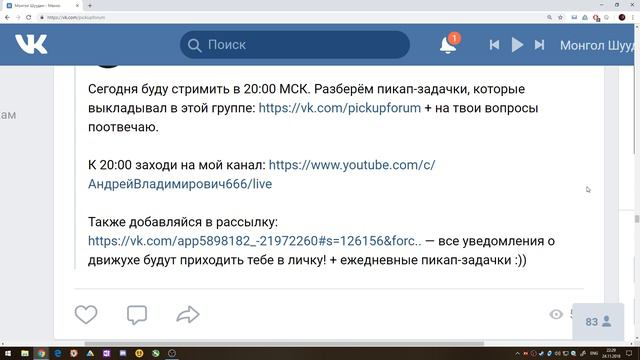
Task: Open the yellow circle taskbar app
Action: point(139,353)
